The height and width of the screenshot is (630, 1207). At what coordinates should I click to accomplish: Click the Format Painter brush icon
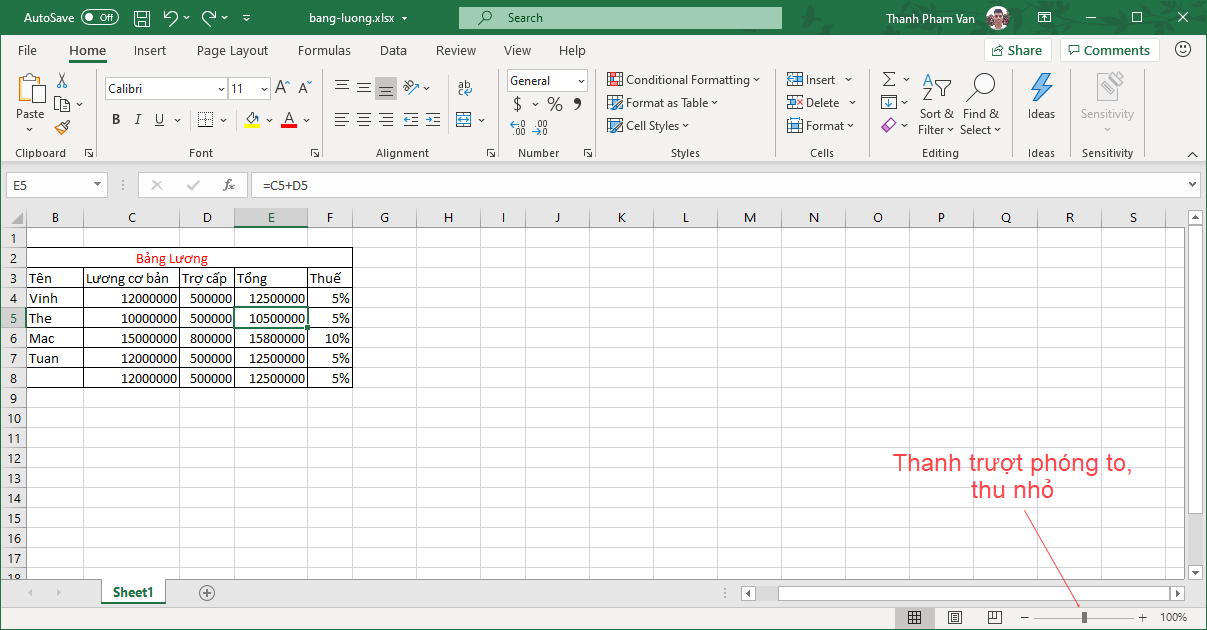click(x=62, y=127)
